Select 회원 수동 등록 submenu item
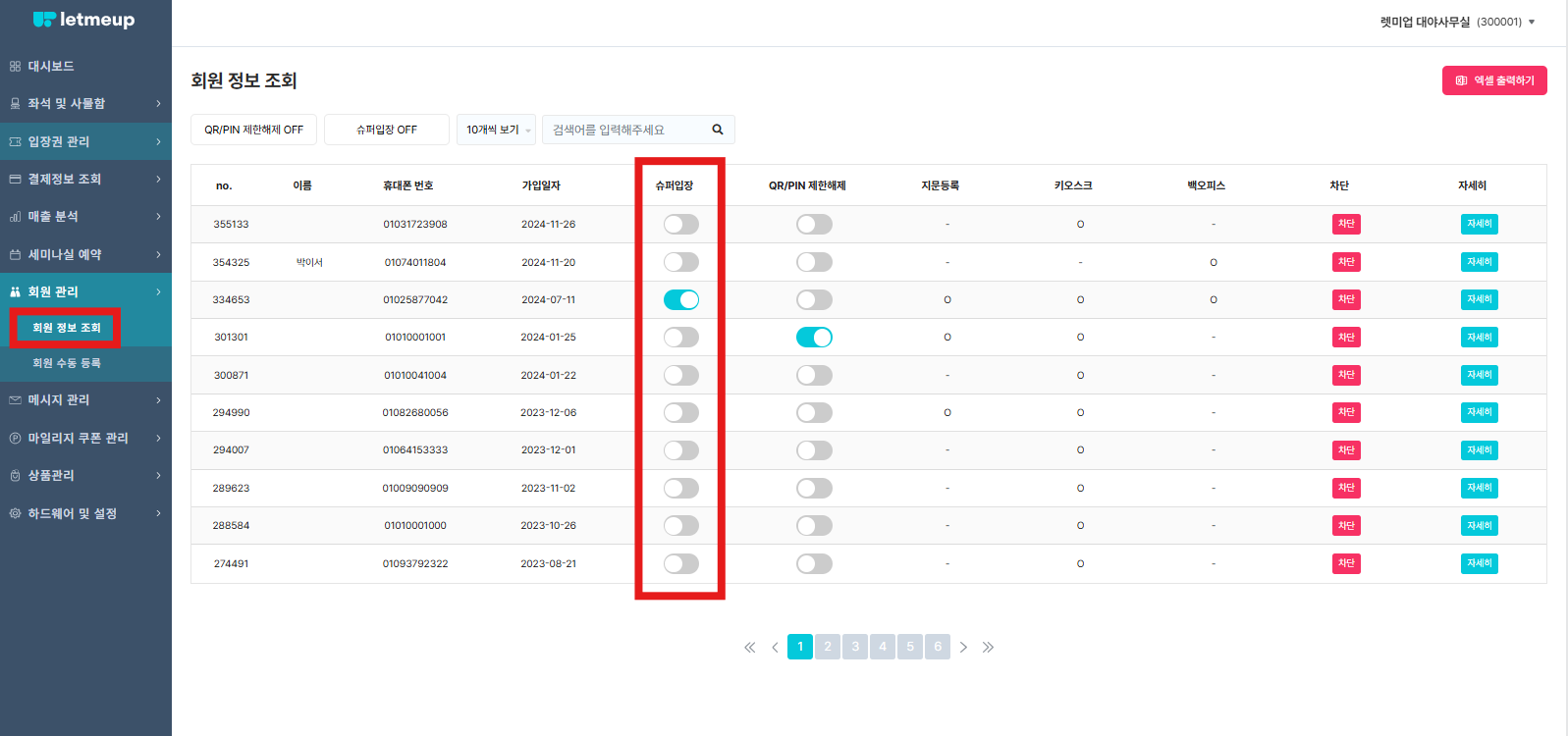 (67, 363)
